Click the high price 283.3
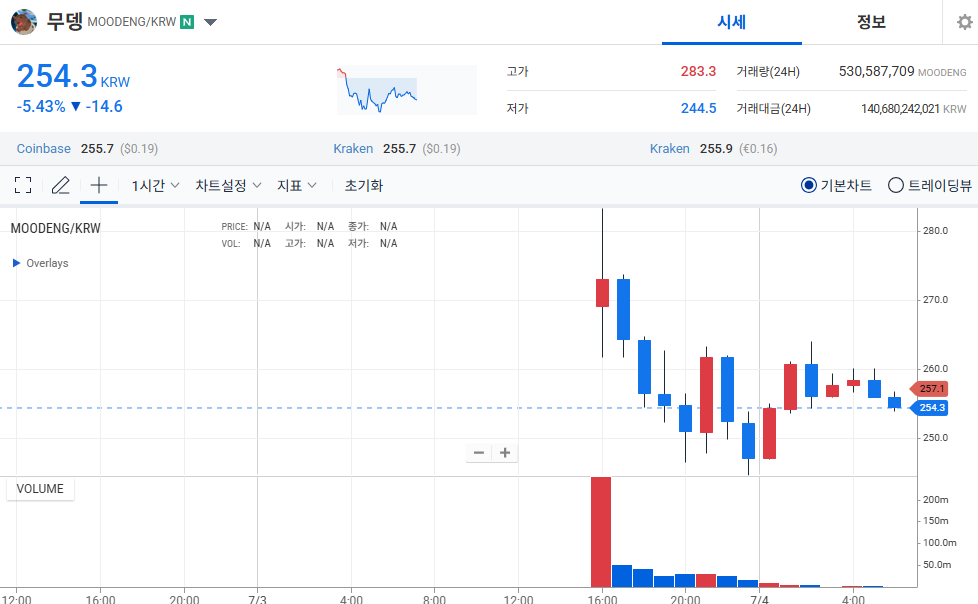 pos(698,71)
